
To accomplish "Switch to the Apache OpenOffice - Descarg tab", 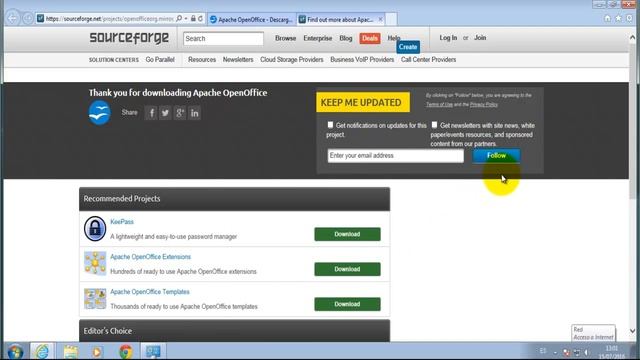I will pos(252,19).
